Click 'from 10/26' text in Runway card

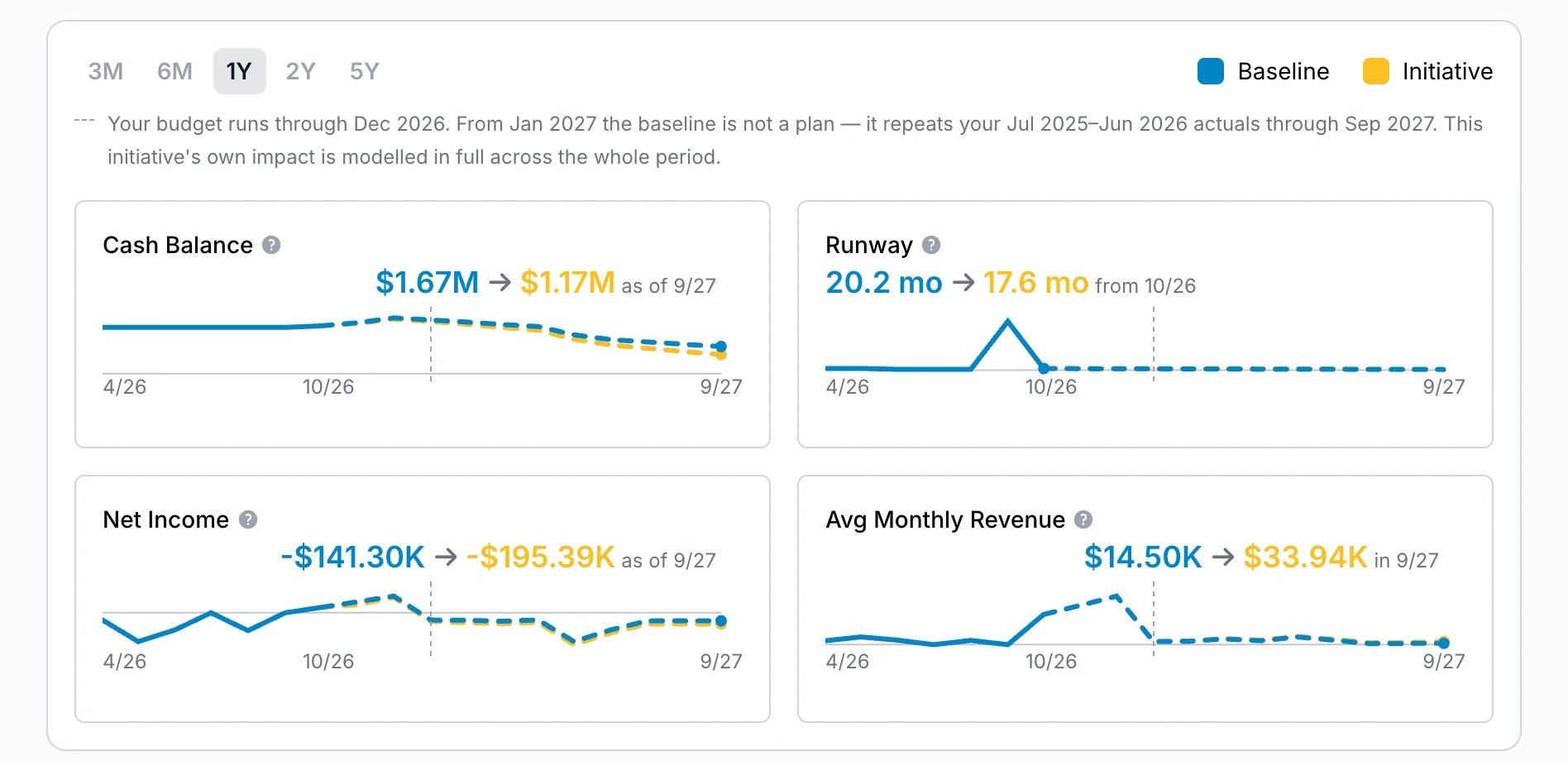tap(1145, 286)
